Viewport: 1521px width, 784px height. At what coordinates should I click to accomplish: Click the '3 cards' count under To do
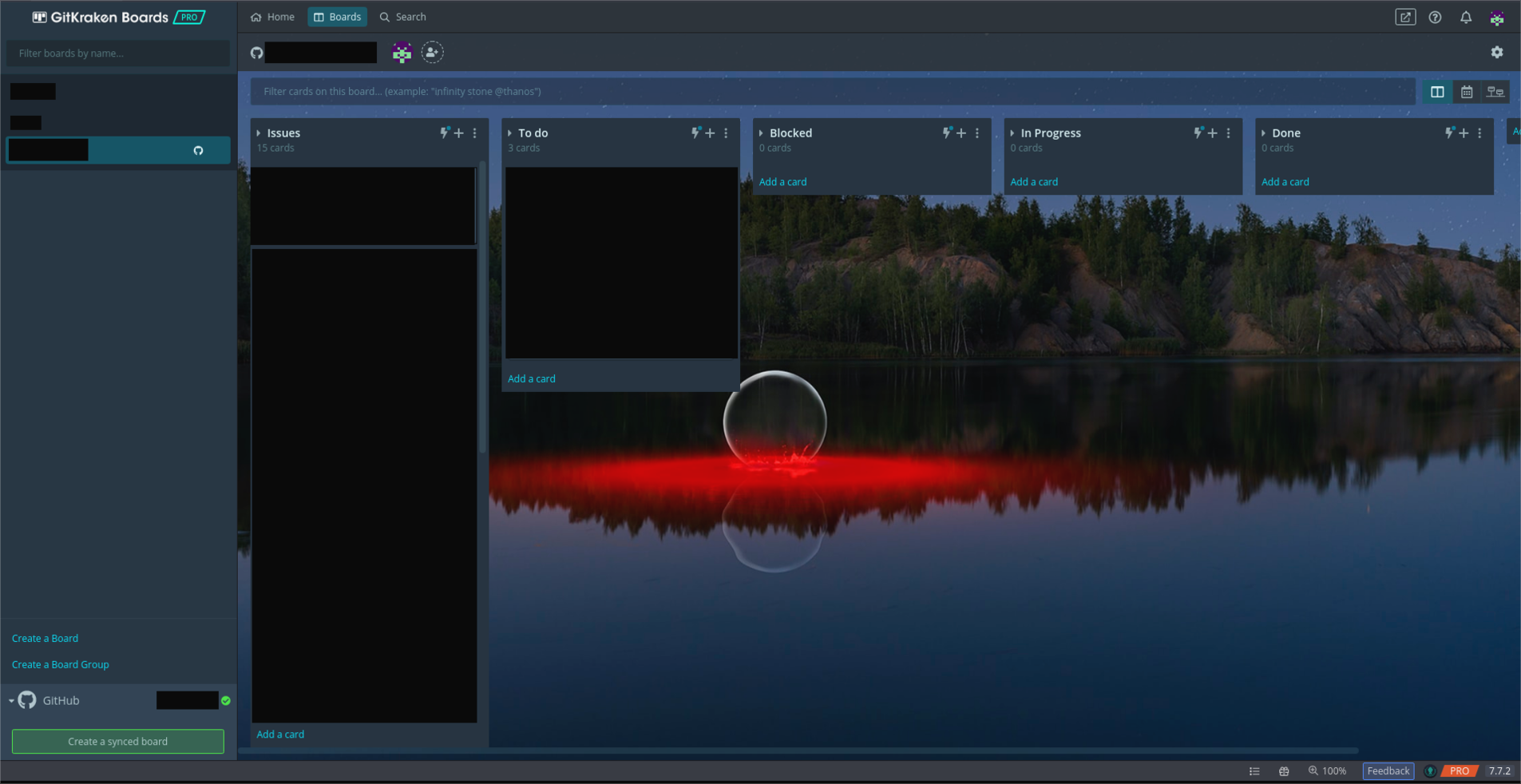(x=524, y=148)
